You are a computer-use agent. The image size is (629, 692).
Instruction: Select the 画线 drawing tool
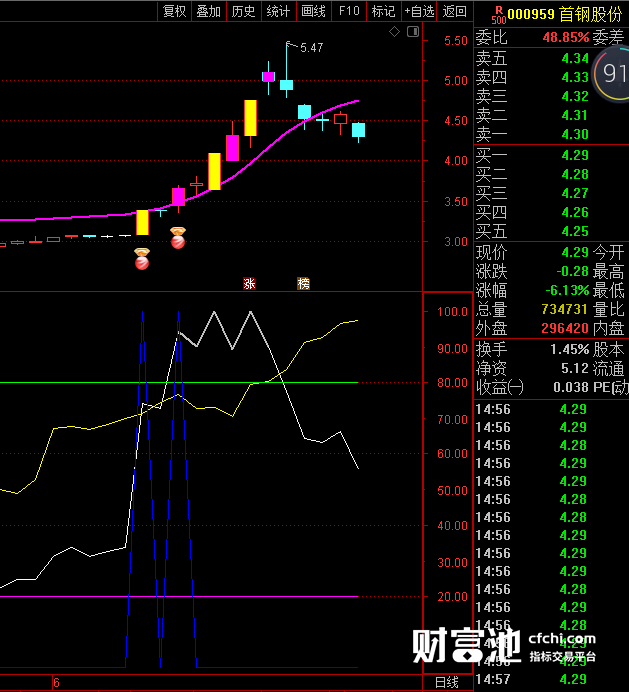click(x=313, y=11)
